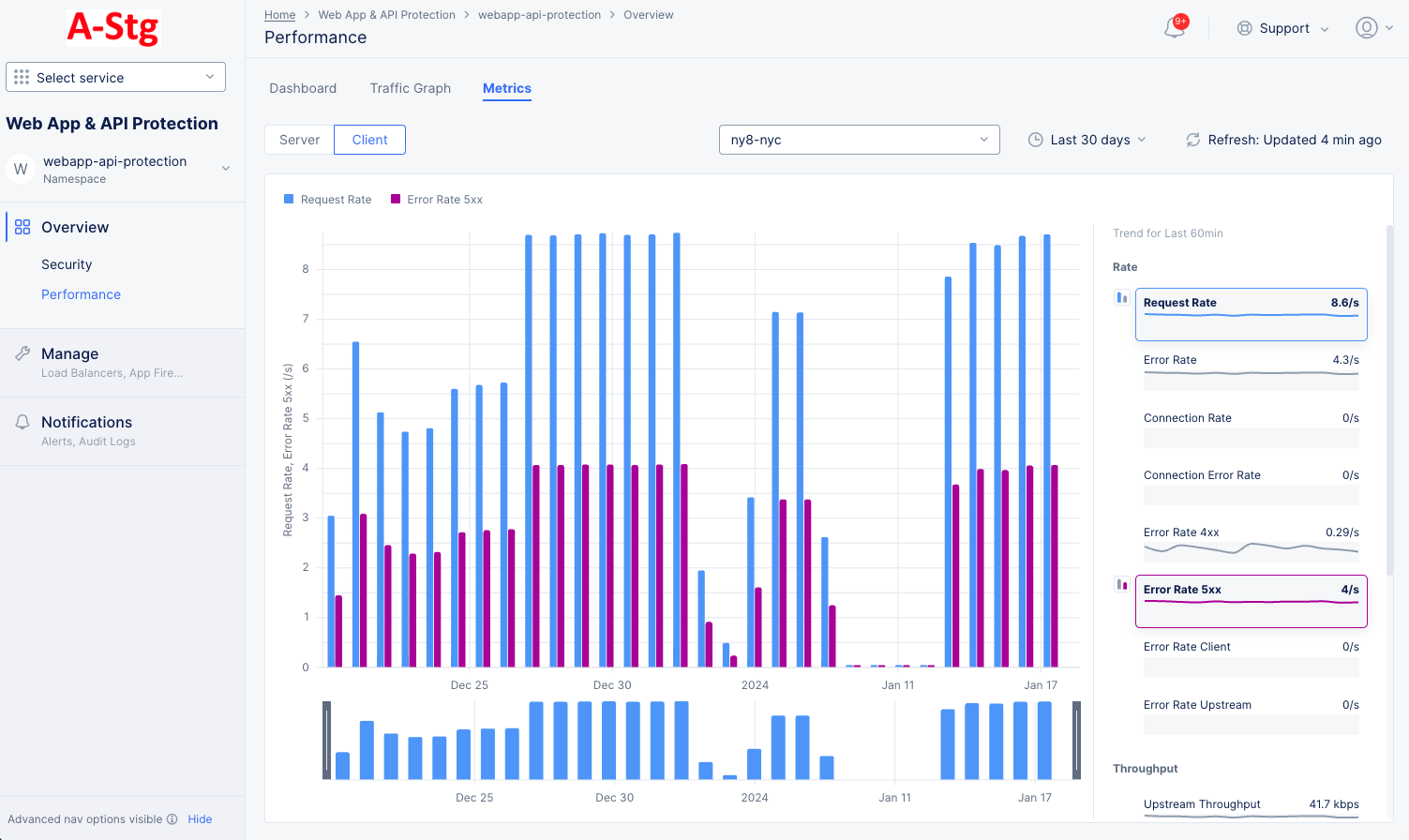This screenshot has height=840, width=1409.
Task: Hide the advanced nav options
Action: tap(200, 818)
